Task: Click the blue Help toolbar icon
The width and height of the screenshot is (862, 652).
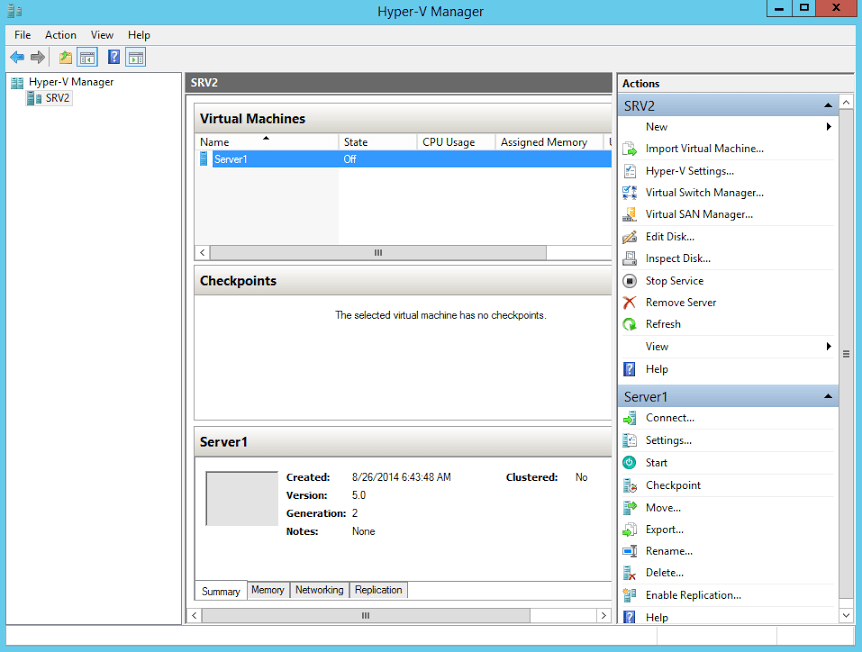Action: 114,57
